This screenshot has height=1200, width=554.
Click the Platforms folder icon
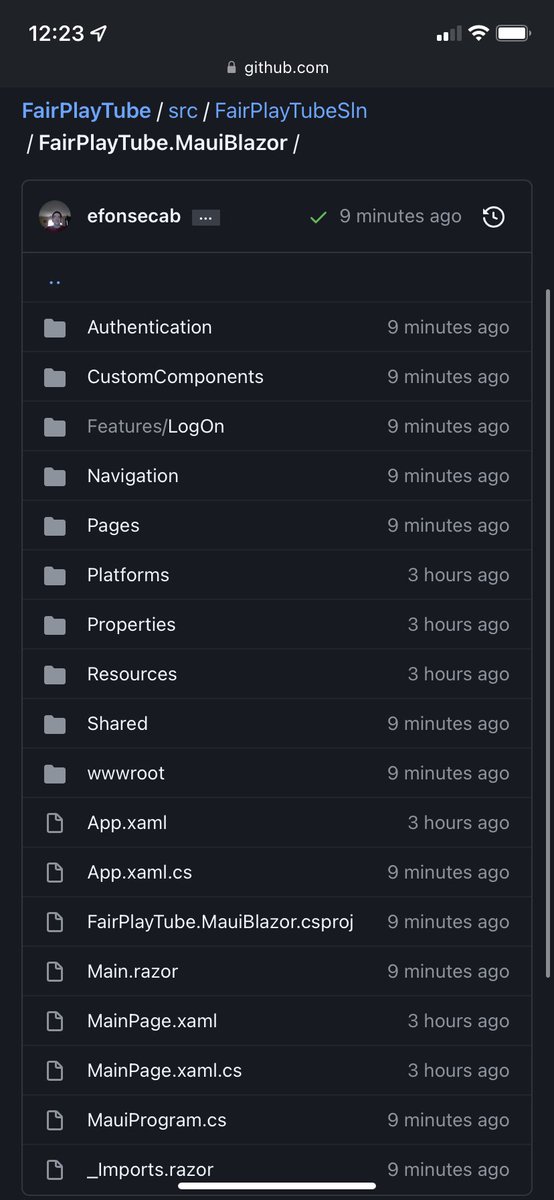(55, 575)
